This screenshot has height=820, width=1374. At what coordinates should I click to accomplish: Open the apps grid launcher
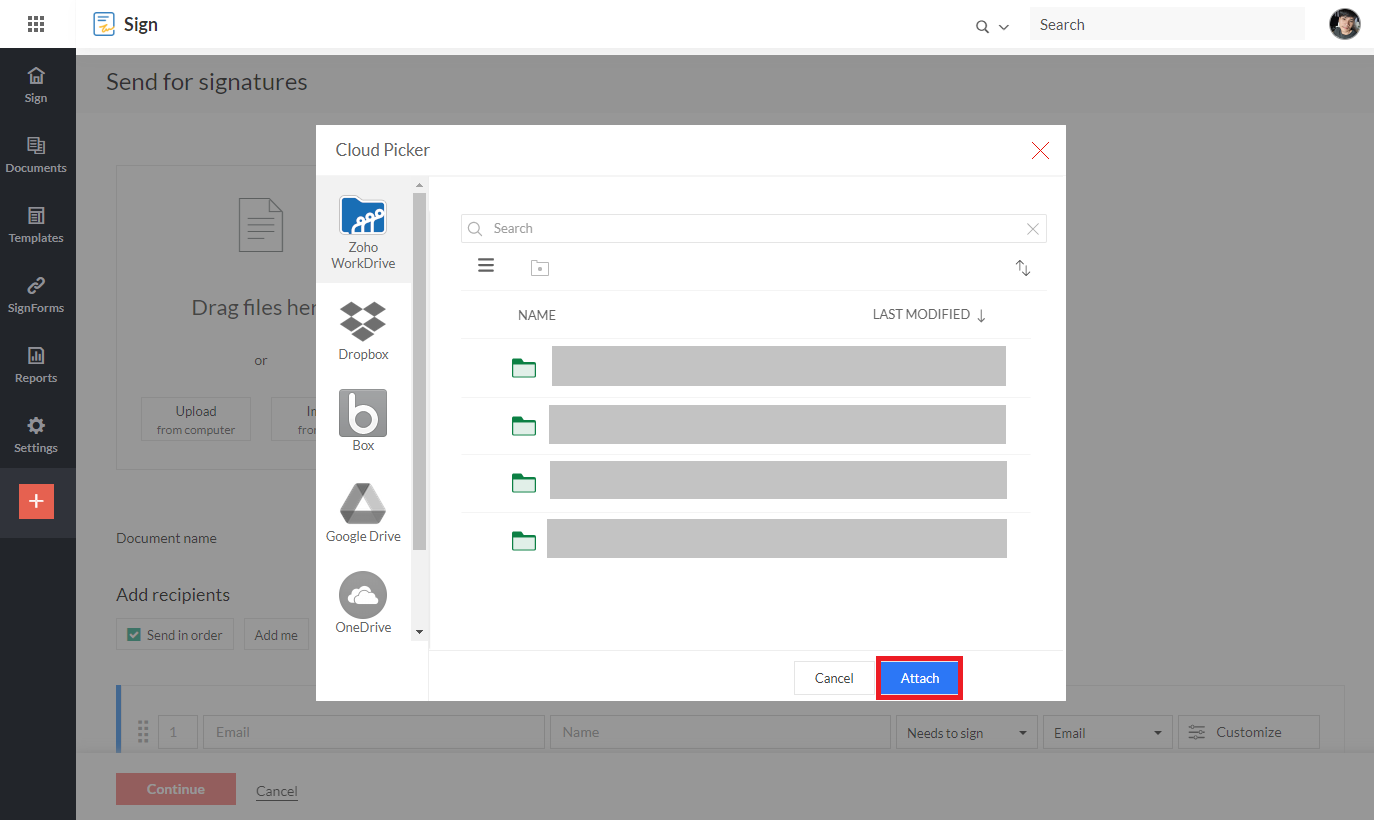click(36, 24)
